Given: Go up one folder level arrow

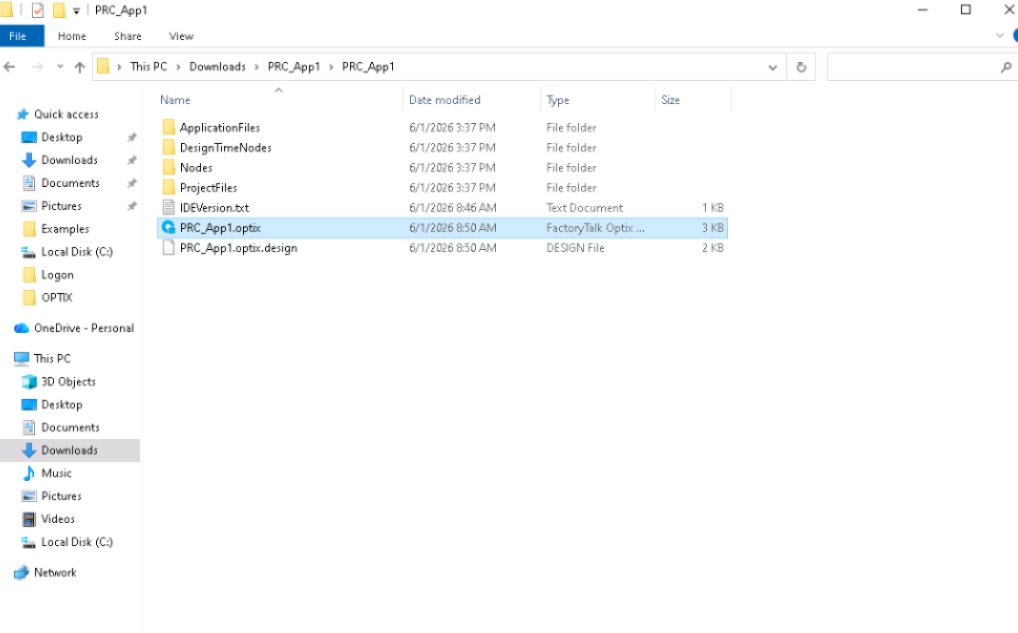Looking at the screenshot, I should tap(80, 67).
